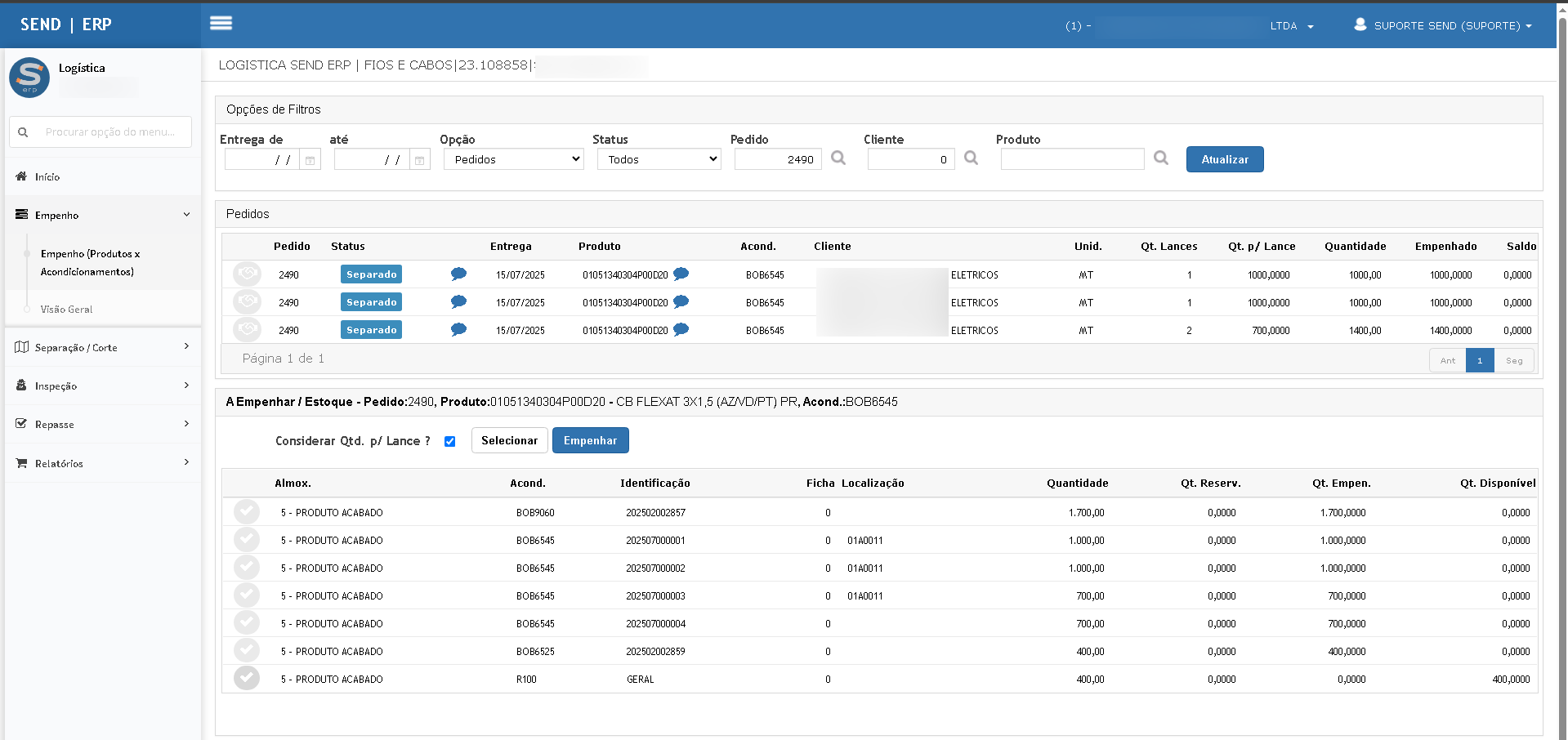Search Cliente with magnifier icon
This screenshot has width=1568, height=740.
pyautogui.click(x=971, y=158)
